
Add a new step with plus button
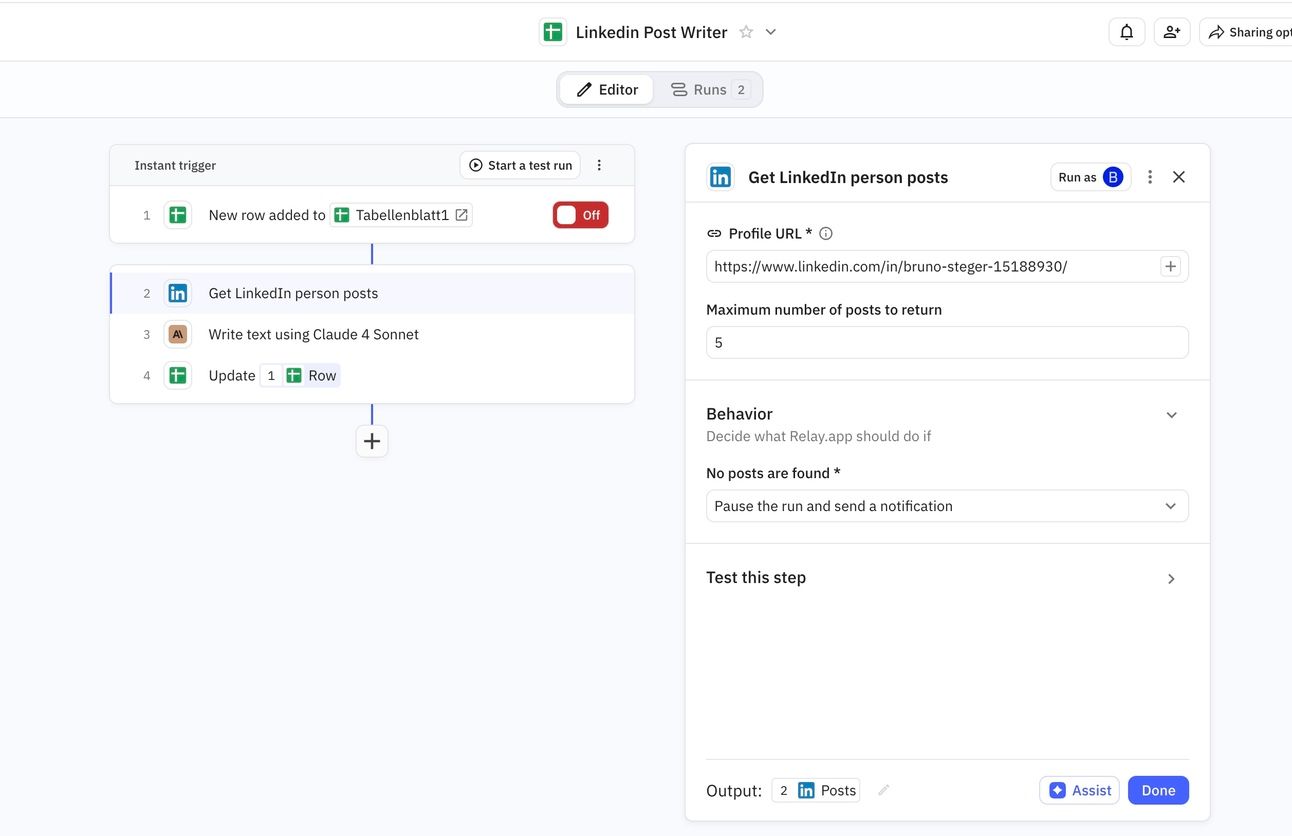[x=372, y=441]
